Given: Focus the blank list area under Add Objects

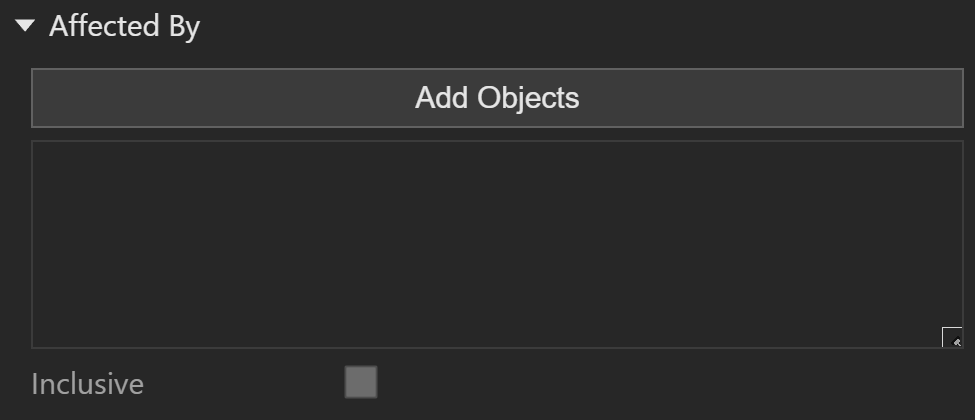Looking at the screenshot, I should tap(497, 244).
